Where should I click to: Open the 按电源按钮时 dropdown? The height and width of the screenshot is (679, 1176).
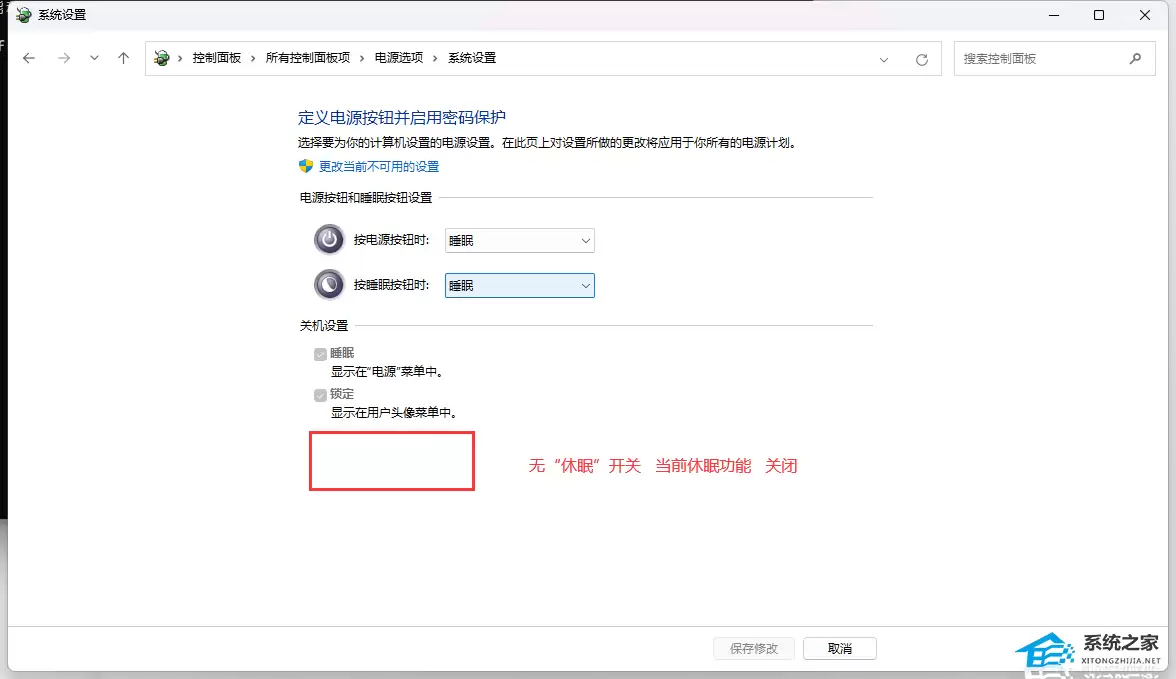click(519, 241)
